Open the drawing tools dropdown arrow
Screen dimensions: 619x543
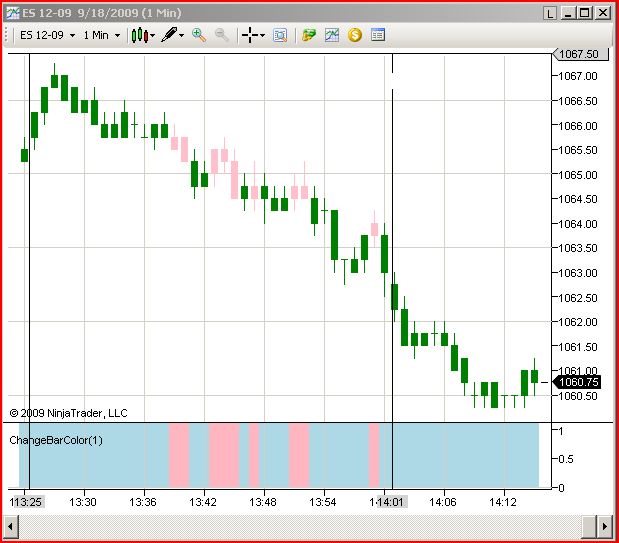182,36
